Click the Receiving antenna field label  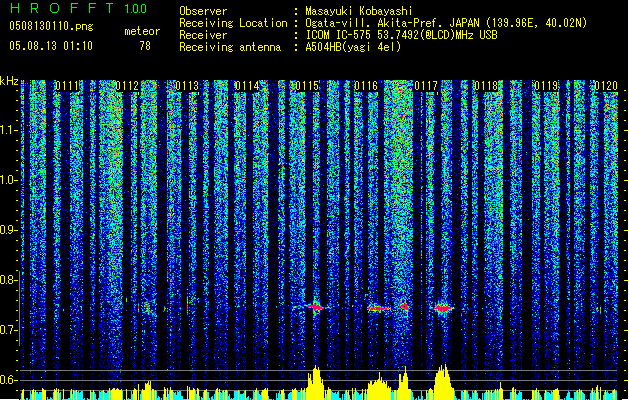tap(230, 47)
